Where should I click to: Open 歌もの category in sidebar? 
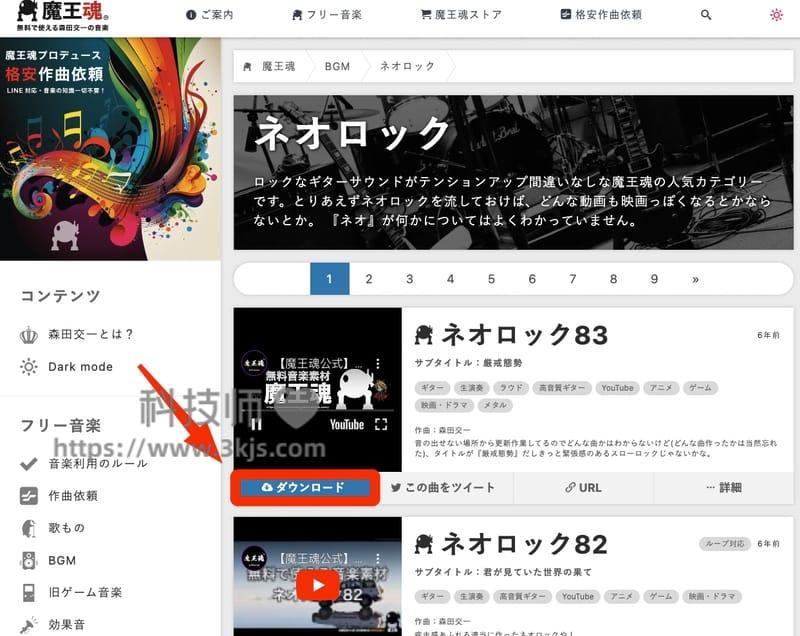pos(66,527)
